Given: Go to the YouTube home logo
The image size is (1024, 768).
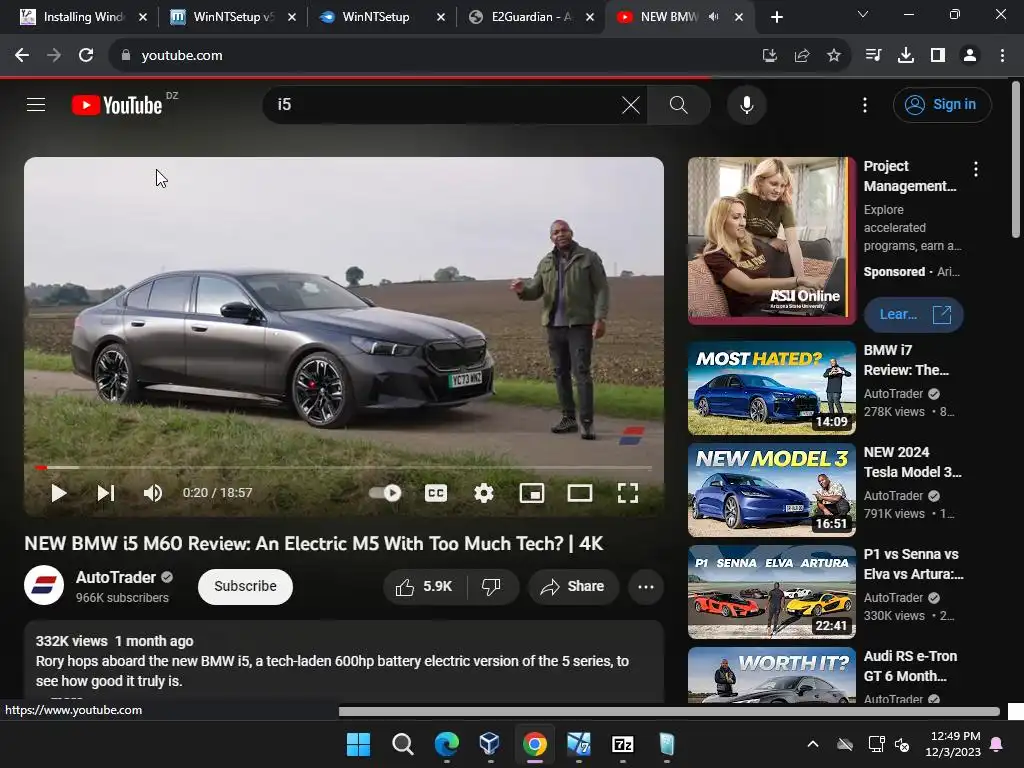Looking at the screenshot, I should point(117,105).
